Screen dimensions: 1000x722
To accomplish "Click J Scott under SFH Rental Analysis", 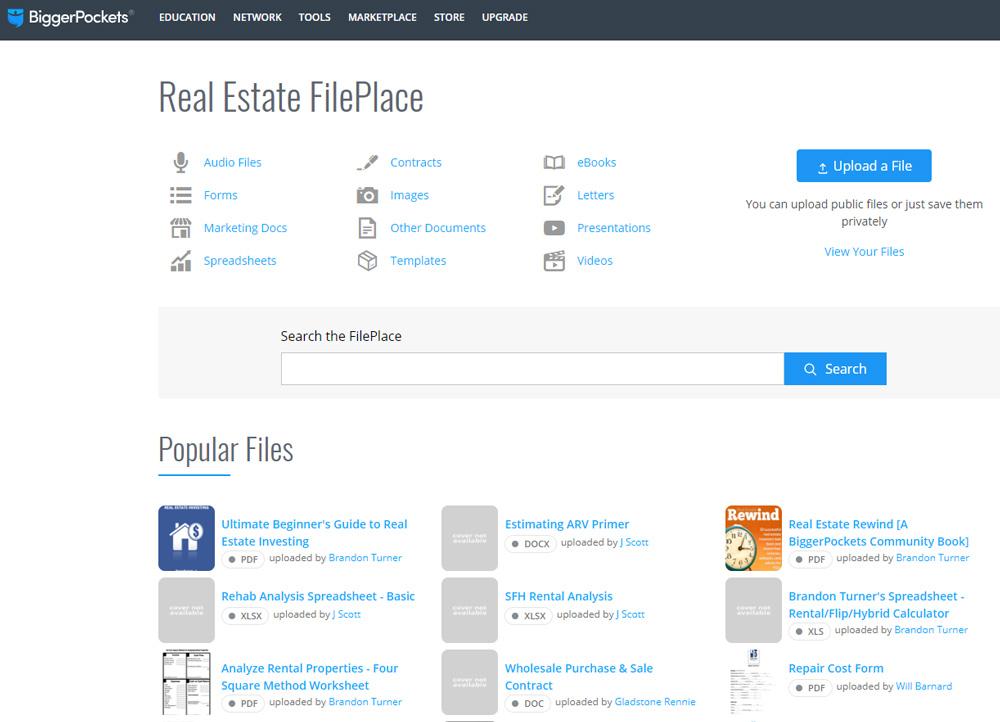I will pyautogui.click(x=630, y=614).
